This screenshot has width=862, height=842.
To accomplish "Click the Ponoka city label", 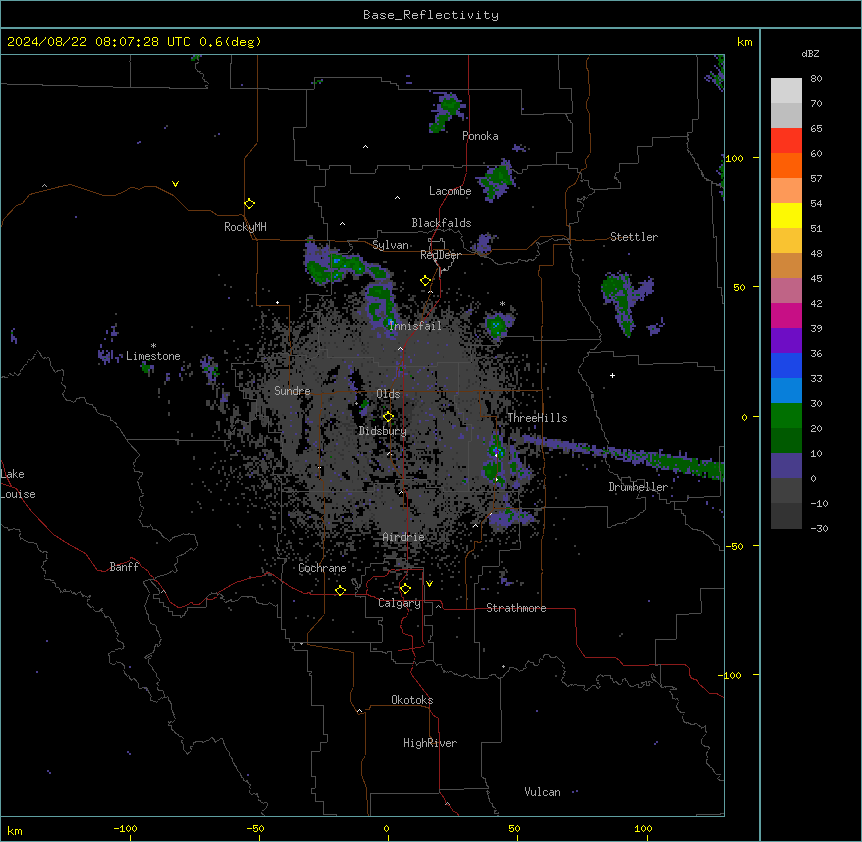I will click(480, 136).
